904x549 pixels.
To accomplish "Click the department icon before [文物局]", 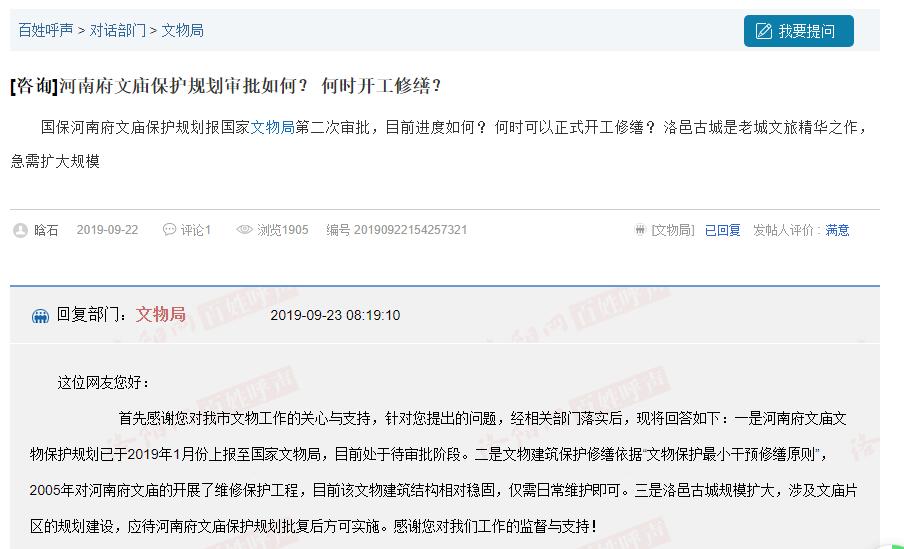I will [640, 230].
